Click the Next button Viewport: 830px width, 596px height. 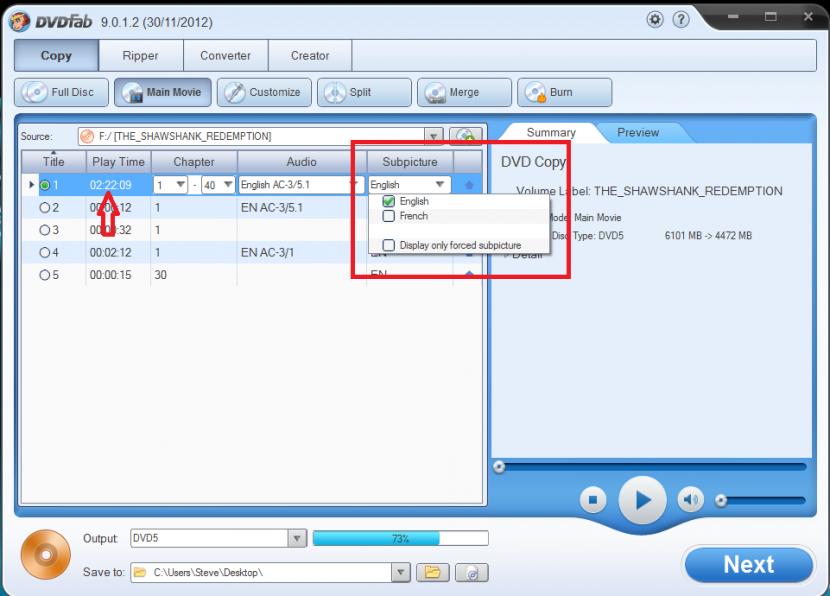748,565
